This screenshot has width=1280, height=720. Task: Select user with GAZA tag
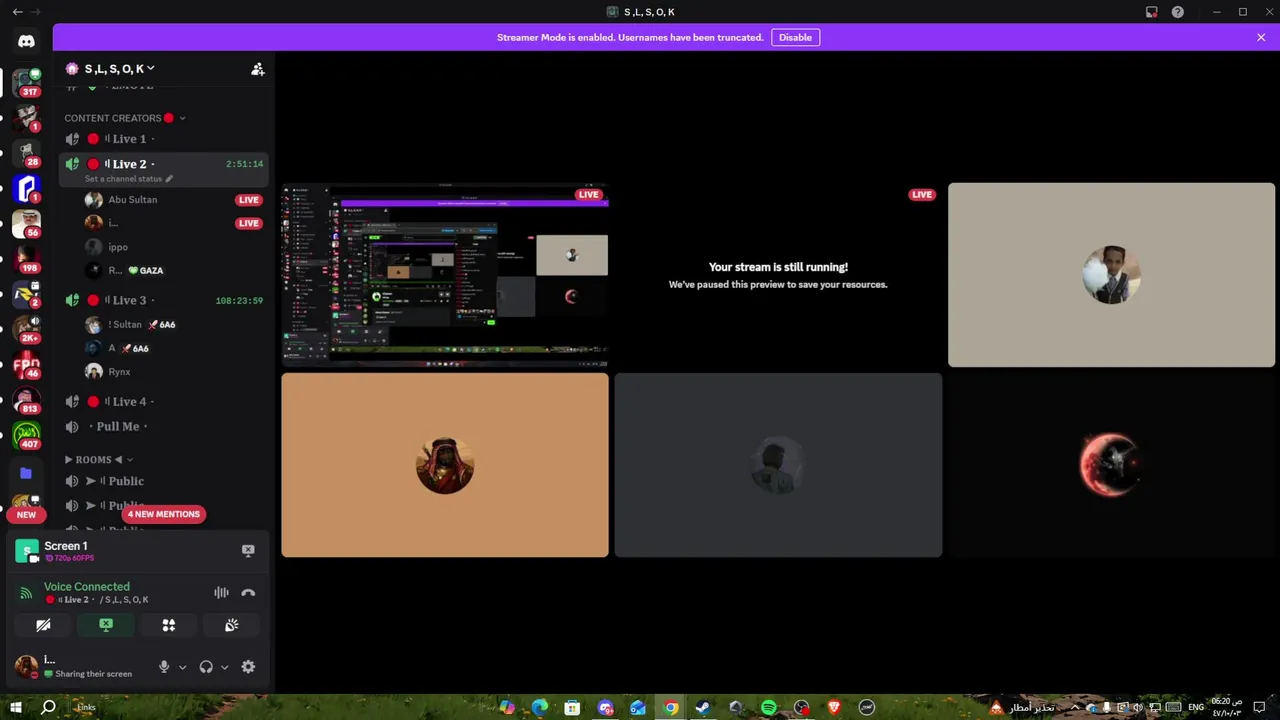point(173,270)
